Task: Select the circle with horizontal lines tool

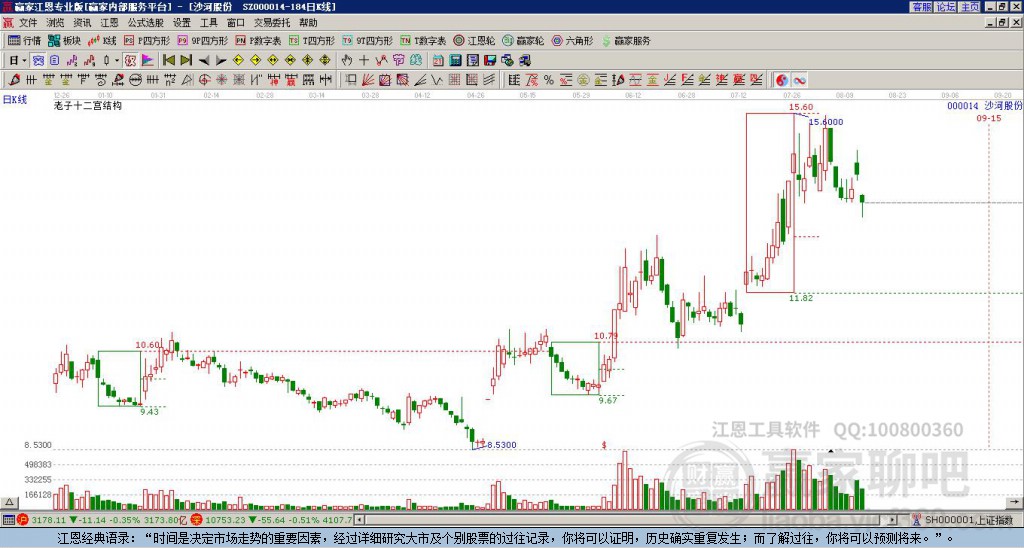Action: pos(134,80)
